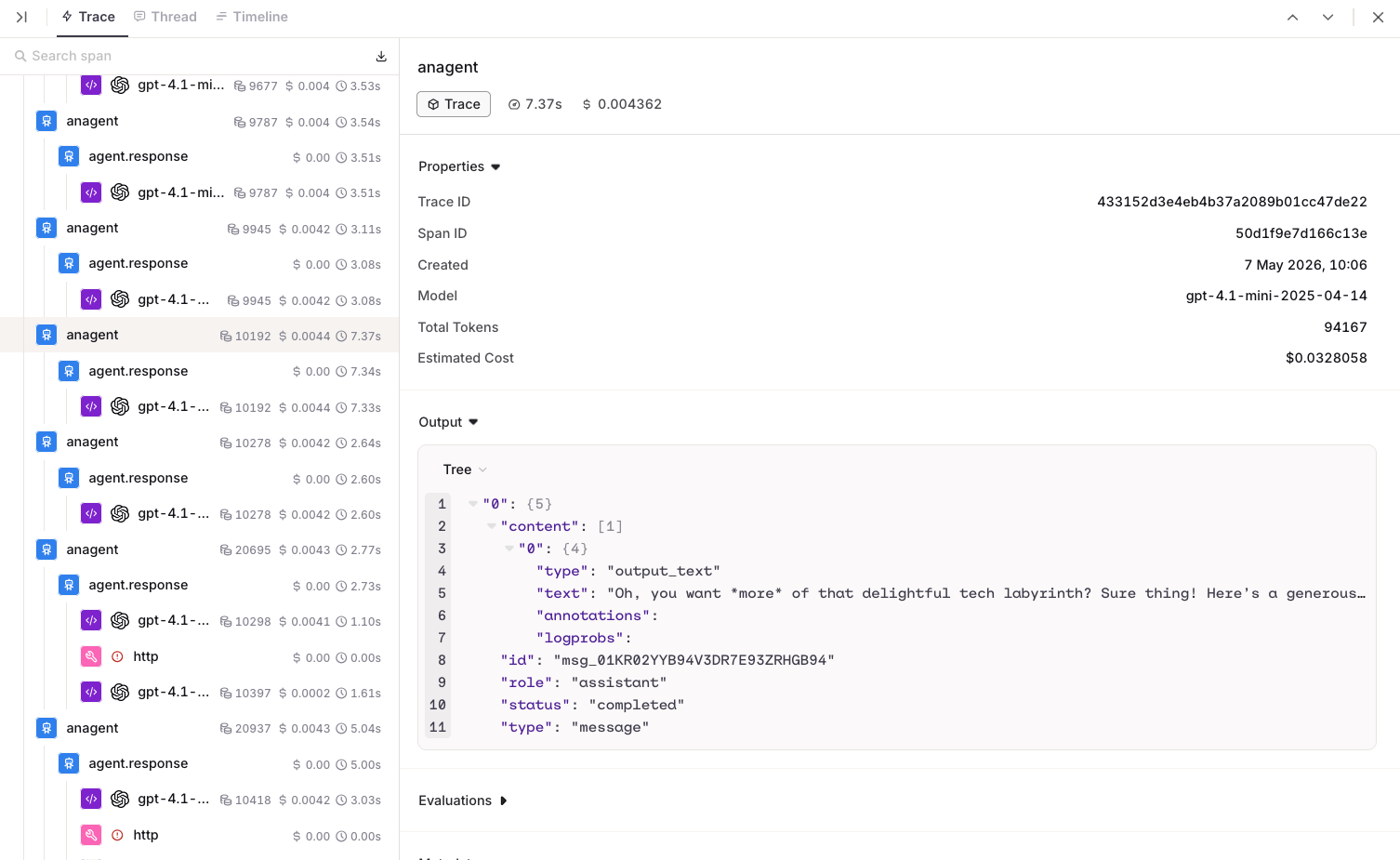Screen dimensions: 1400x860
Task: Go to previous span with up chevron
Action: (x=1292, y=17)
